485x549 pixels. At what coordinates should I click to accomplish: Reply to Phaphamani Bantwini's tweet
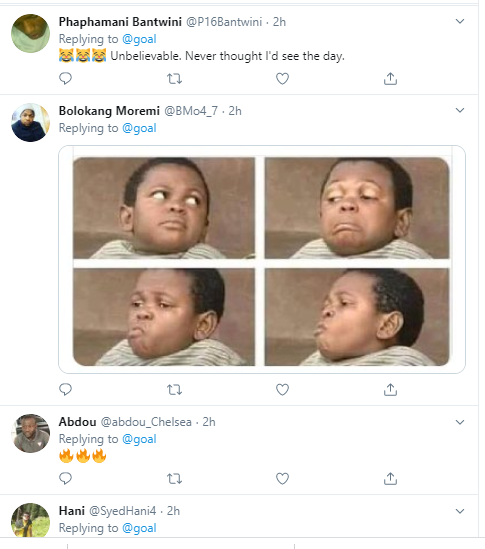click(x=65, y=78)
